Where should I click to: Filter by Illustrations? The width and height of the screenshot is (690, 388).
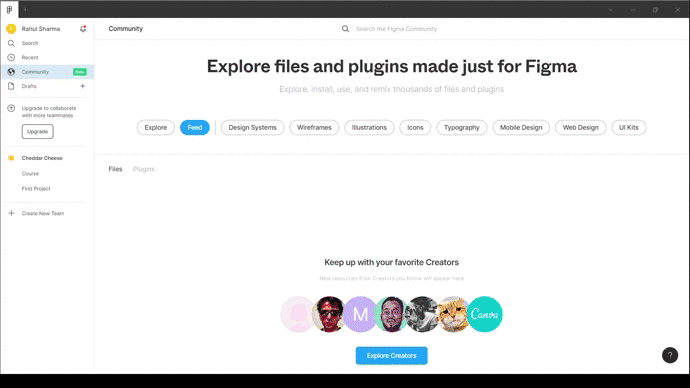pyautogui.click(x=369, y=128)
